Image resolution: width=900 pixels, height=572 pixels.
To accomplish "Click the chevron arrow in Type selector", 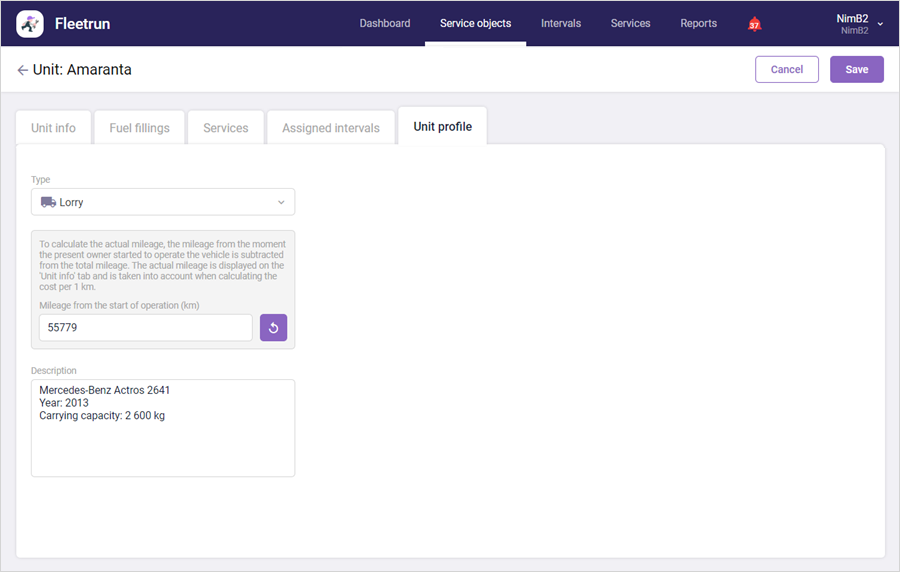I will click(281, 202).
